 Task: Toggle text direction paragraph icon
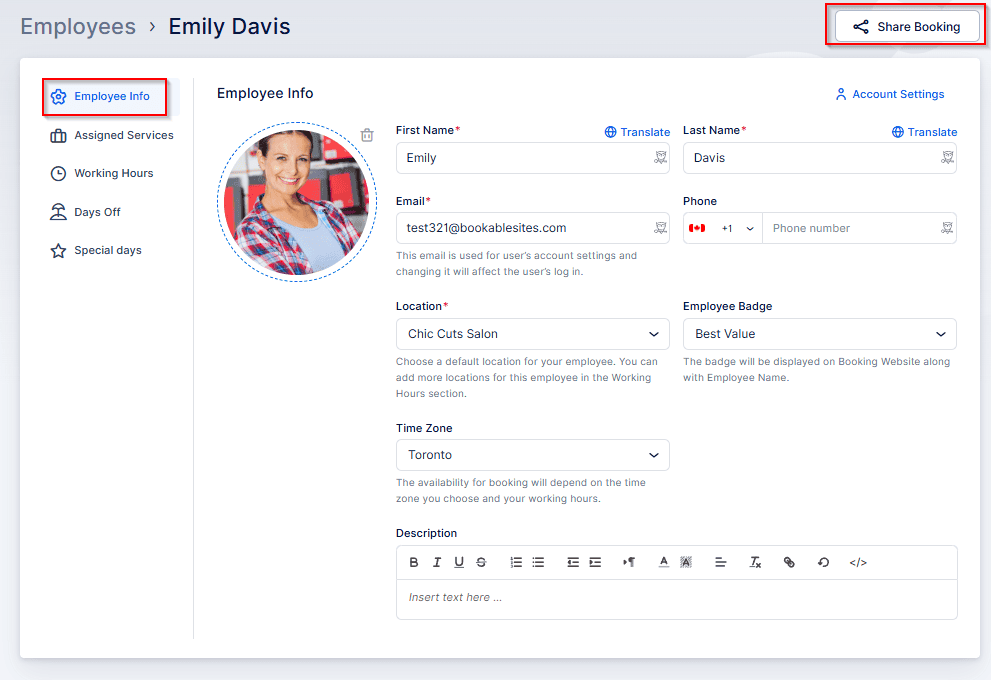(629, 562)
